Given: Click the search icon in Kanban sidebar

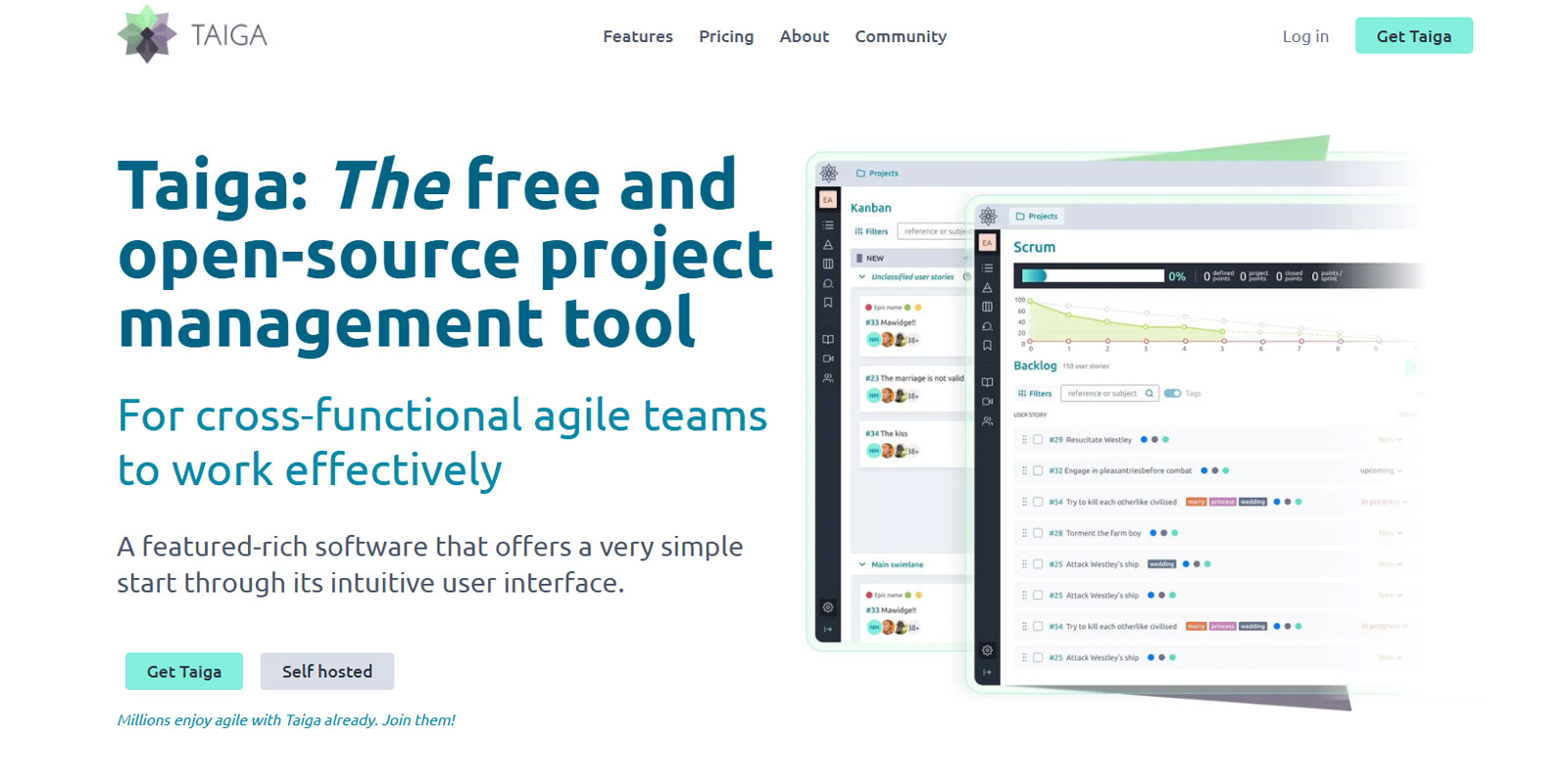Looking at the screenshot, I should tap(828, 283).
